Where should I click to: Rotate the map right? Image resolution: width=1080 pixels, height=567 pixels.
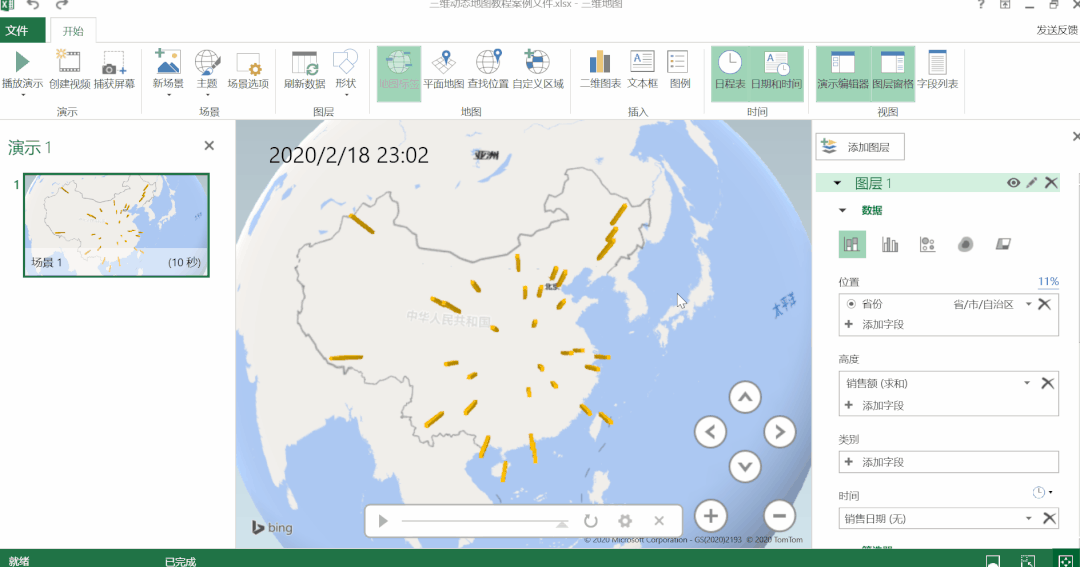tap(779, 432)
